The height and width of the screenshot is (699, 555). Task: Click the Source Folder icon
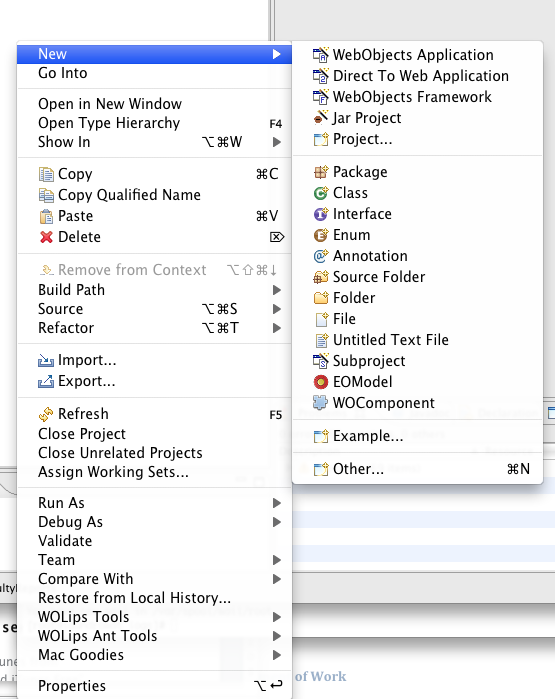[321, 277]
